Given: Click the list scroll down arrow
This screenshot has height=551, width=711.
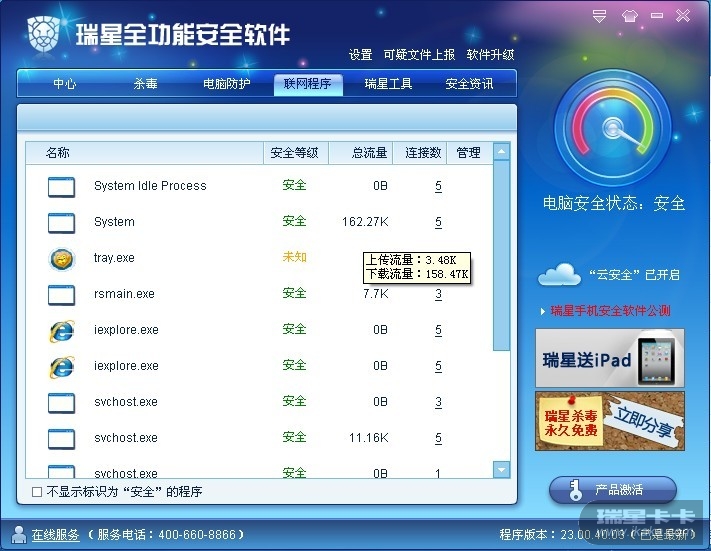Looking at the screenshot, I should point(502,470).
